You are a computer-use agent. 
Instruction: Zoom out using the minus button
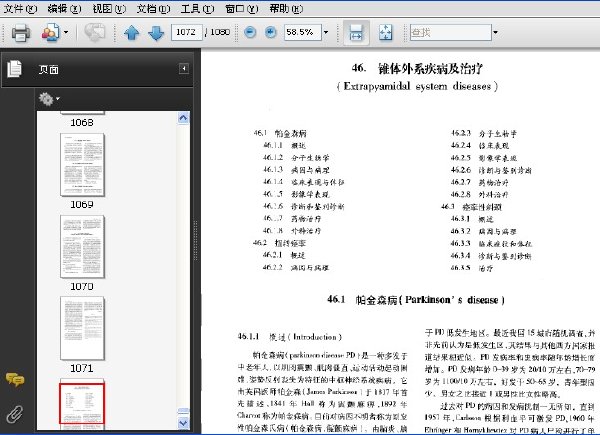click(250, 32)
